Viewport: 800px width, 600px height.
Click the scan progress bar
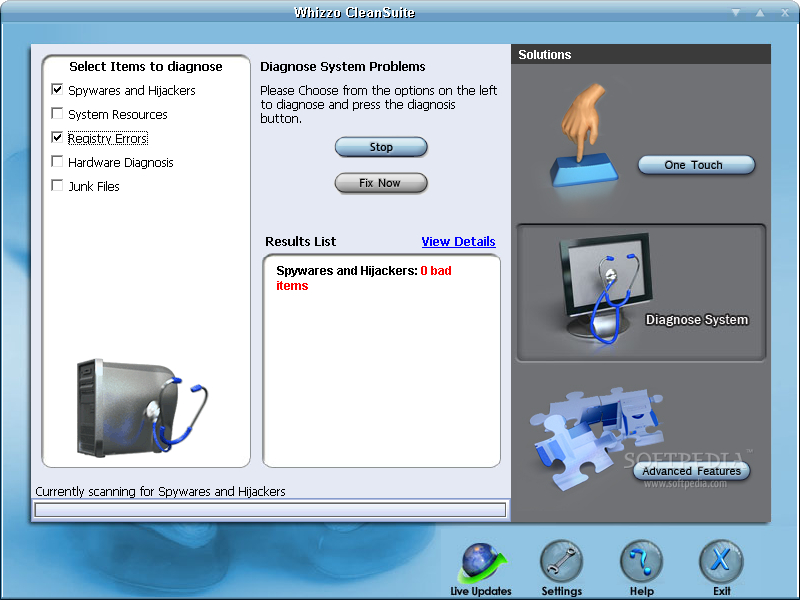pyautogui.click(x=270, y=509)
